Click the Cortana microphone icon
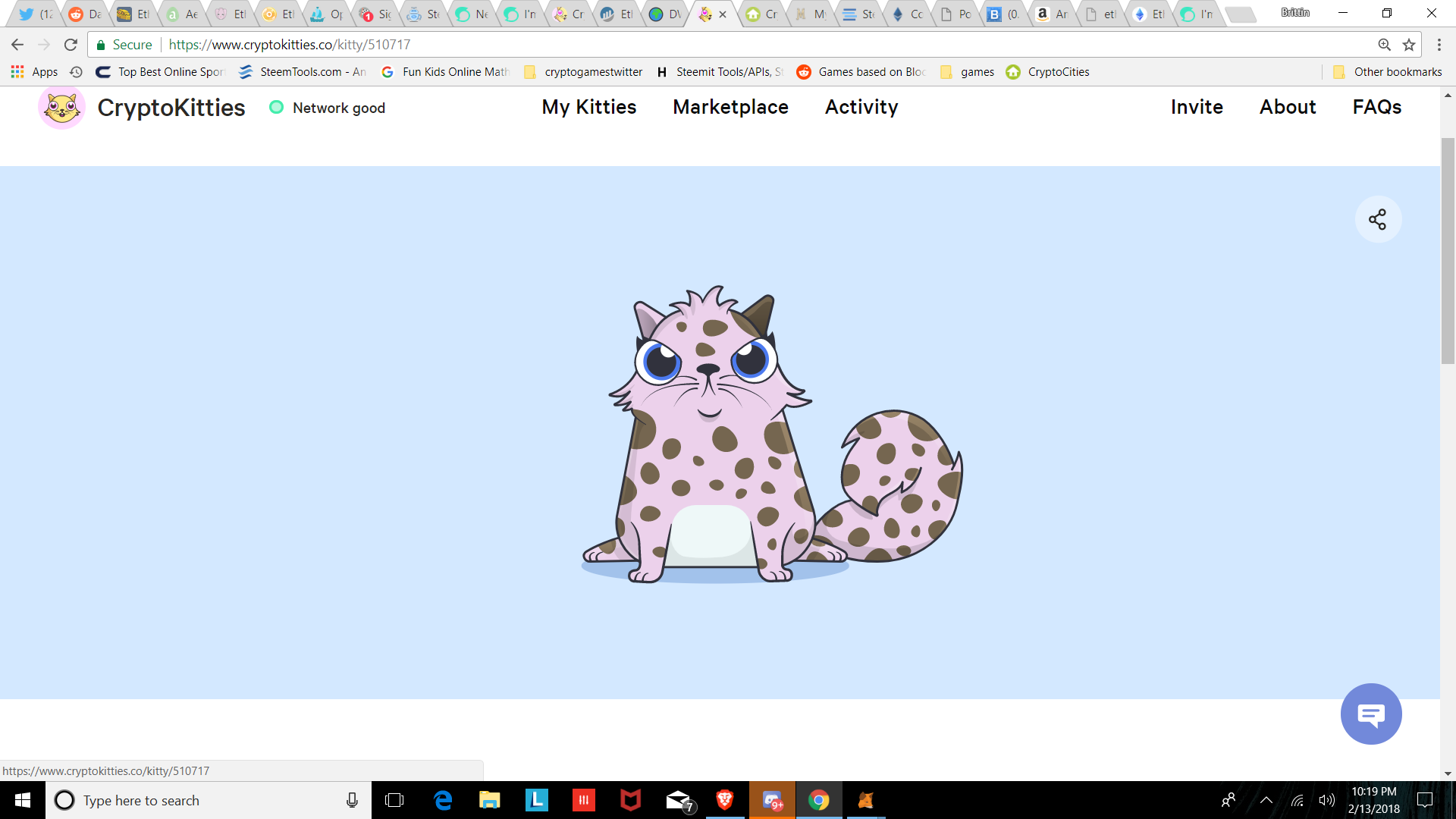Image resolution: width=1456 pixels, height=819 pixels. [352, 800]
